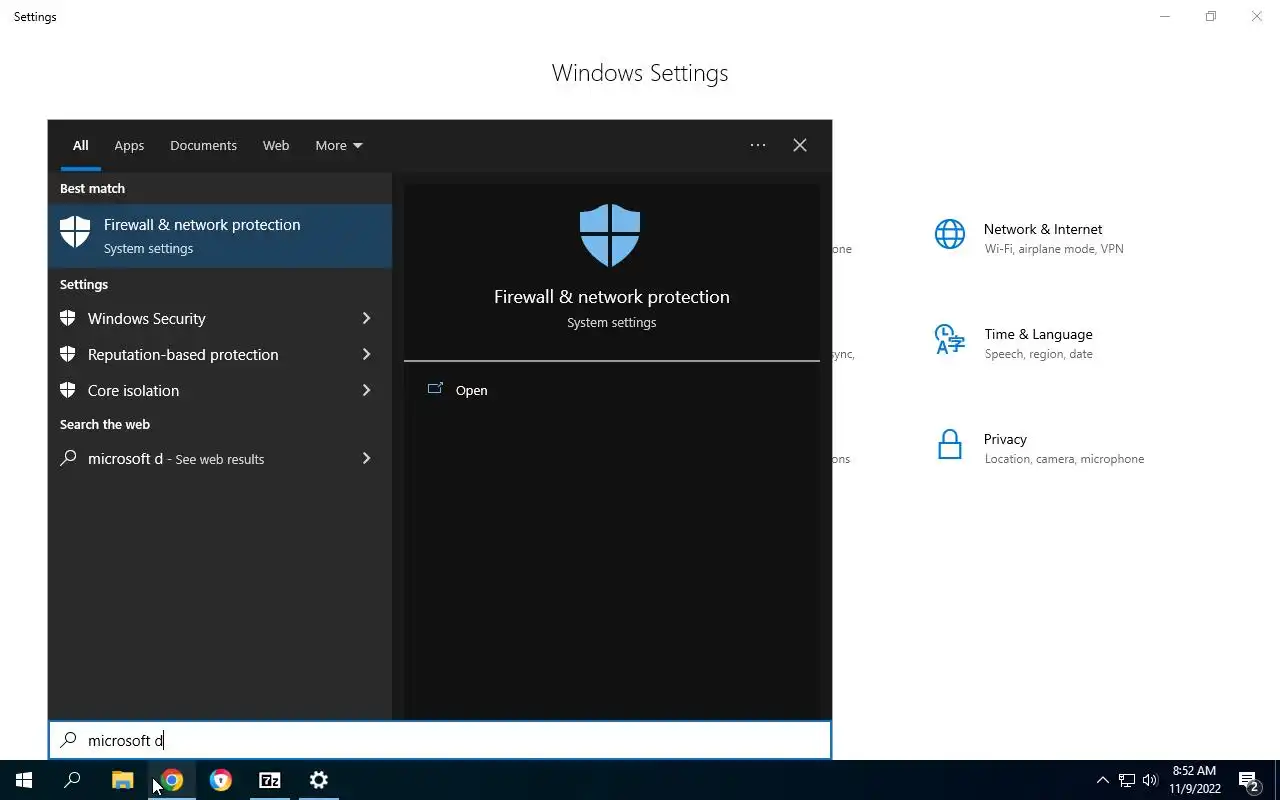
Task: Select Reputation-based protection search result
Action: click(220, 354)
